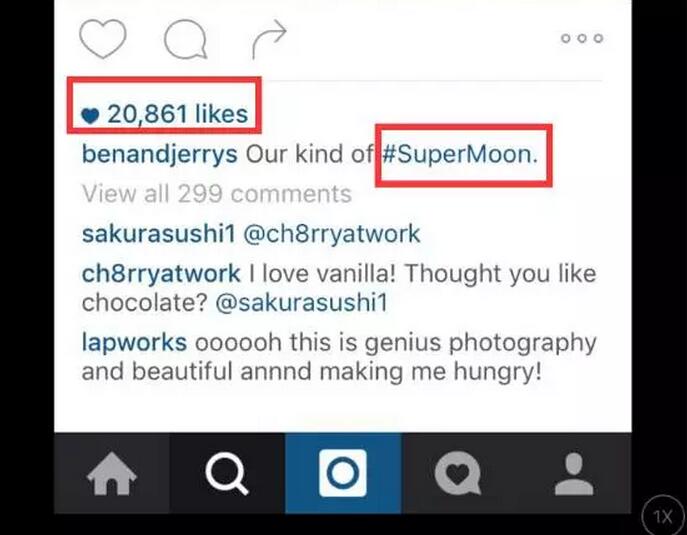Tap the @ch8rryatwork mention

332,234
